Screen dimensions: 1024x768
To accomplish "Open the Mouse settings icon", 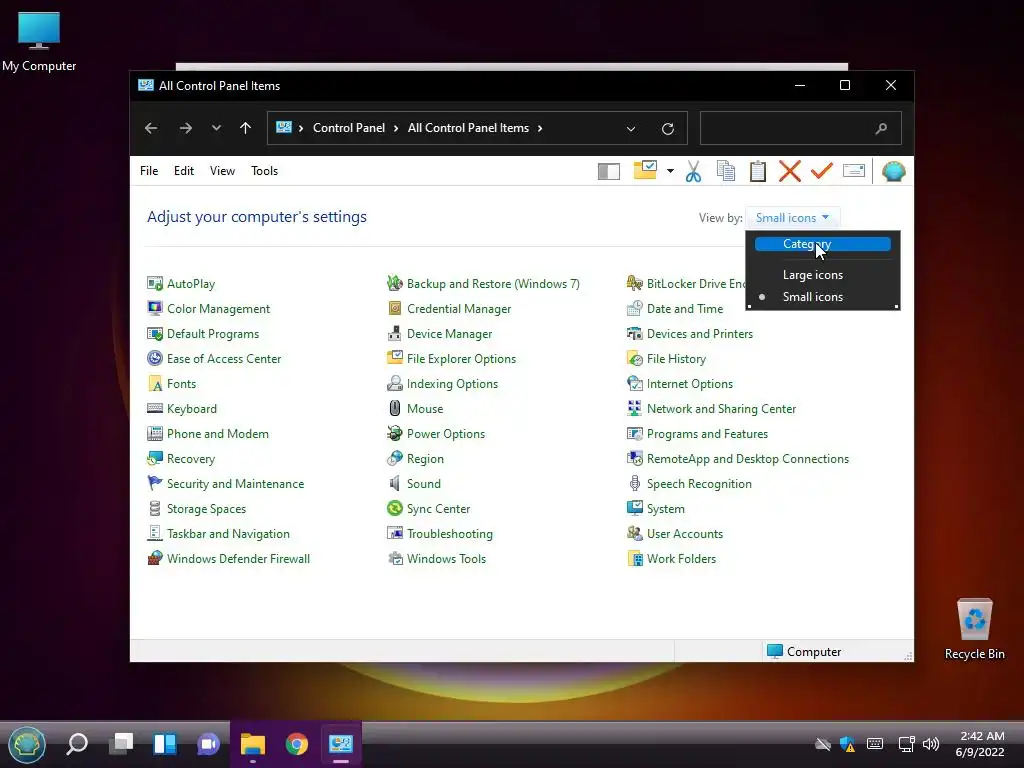I will point(394,409).
